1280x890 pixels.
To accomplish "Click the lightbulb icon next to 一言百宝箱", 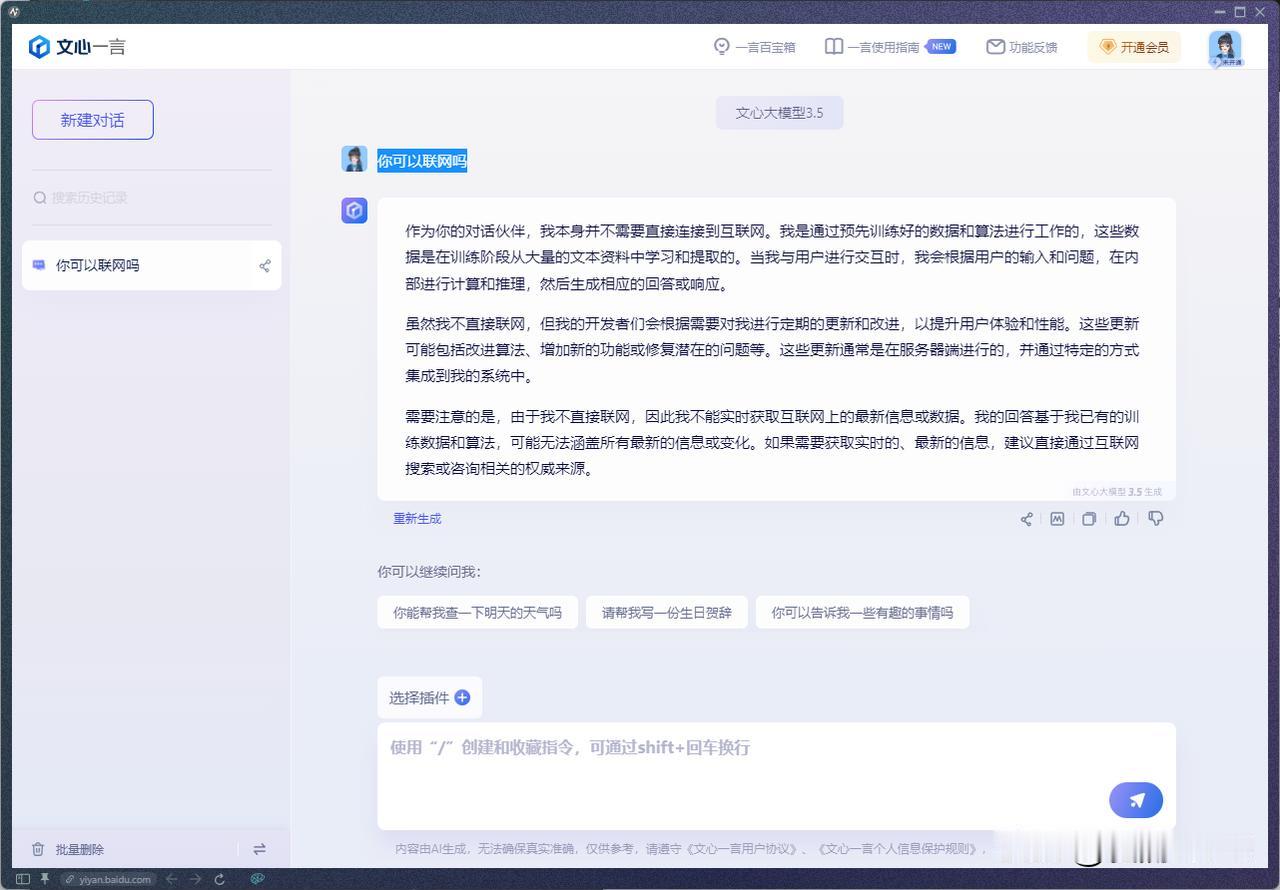I will 722,47.
